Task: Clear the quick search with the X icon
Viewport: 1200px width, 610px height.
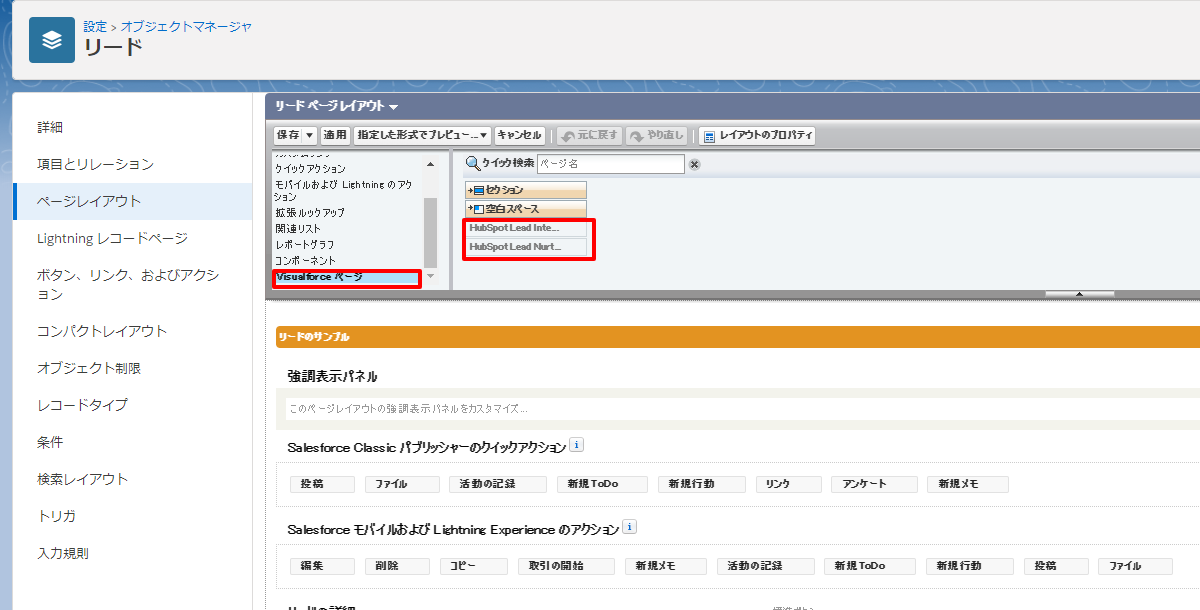Action: (695, 165)
